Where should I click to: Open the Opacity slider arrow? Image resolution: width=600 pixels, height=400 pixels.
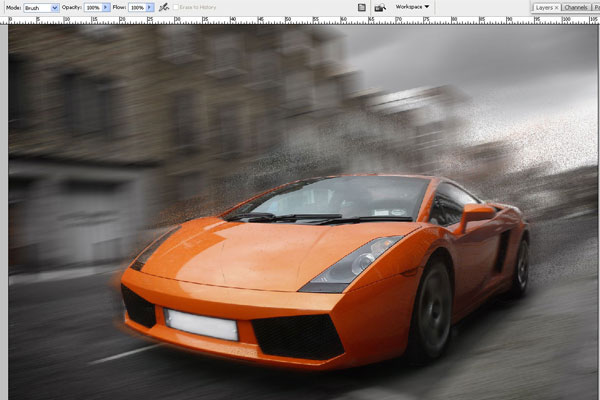106,7
